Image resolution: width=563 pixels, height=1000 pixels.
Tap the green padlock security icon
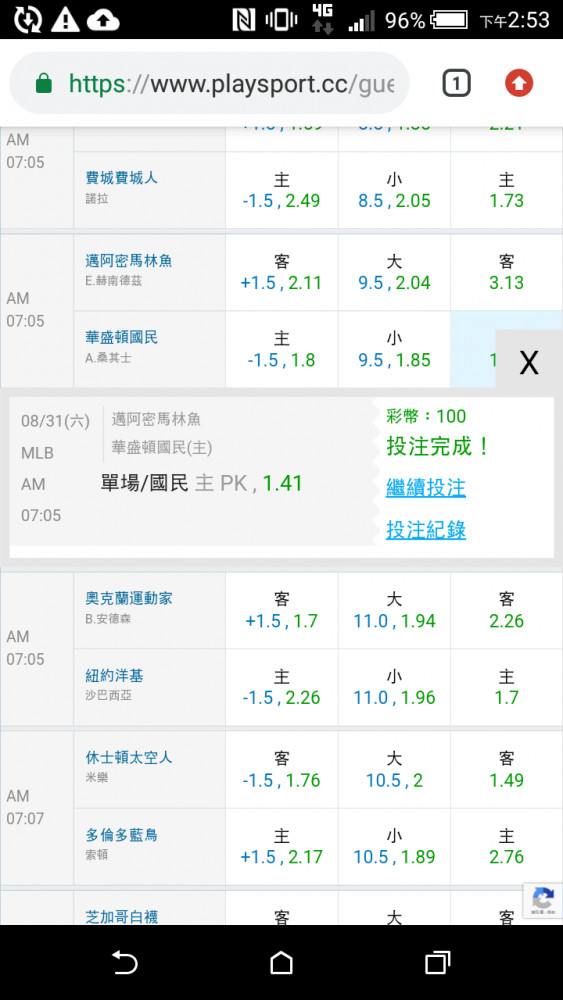click(43, 84)
